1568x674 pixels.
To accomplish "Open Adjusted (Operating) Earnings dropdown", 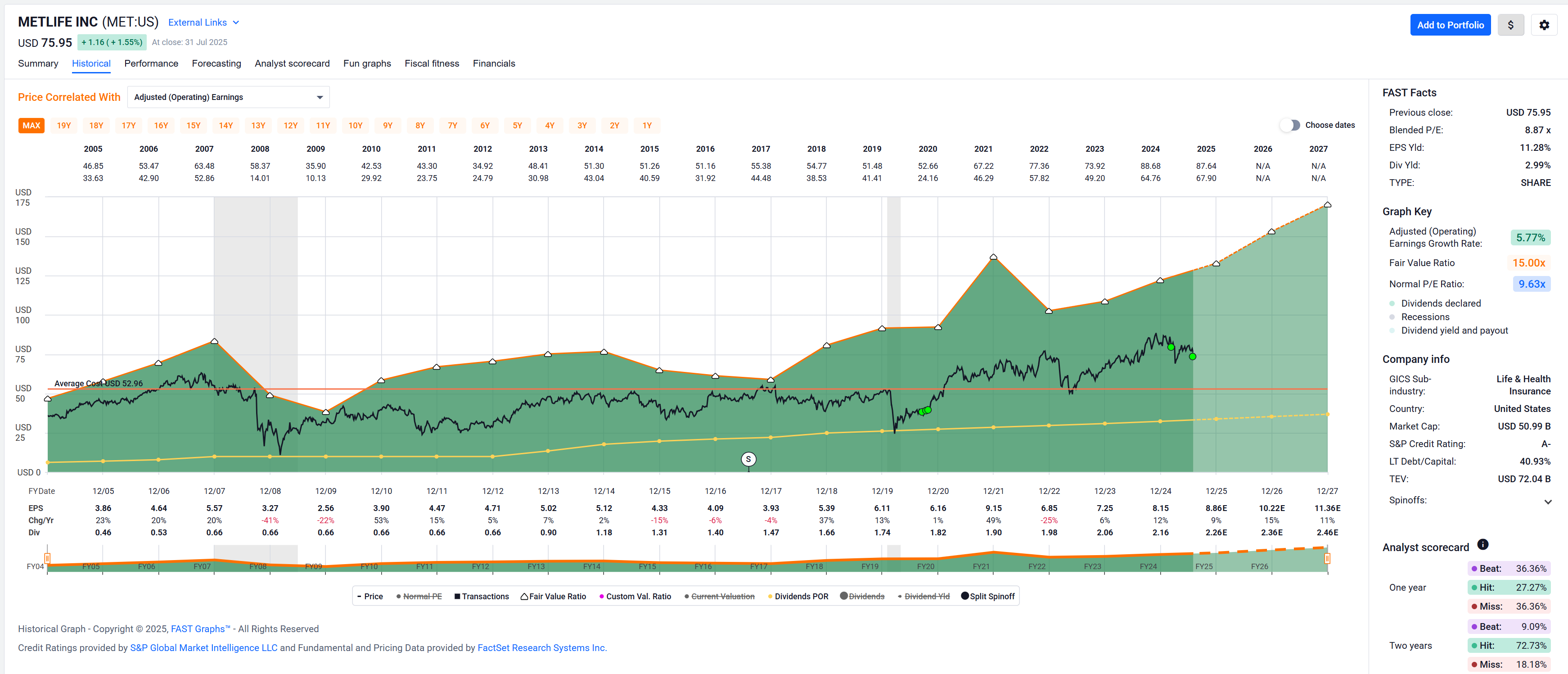I will click(228, 97).
